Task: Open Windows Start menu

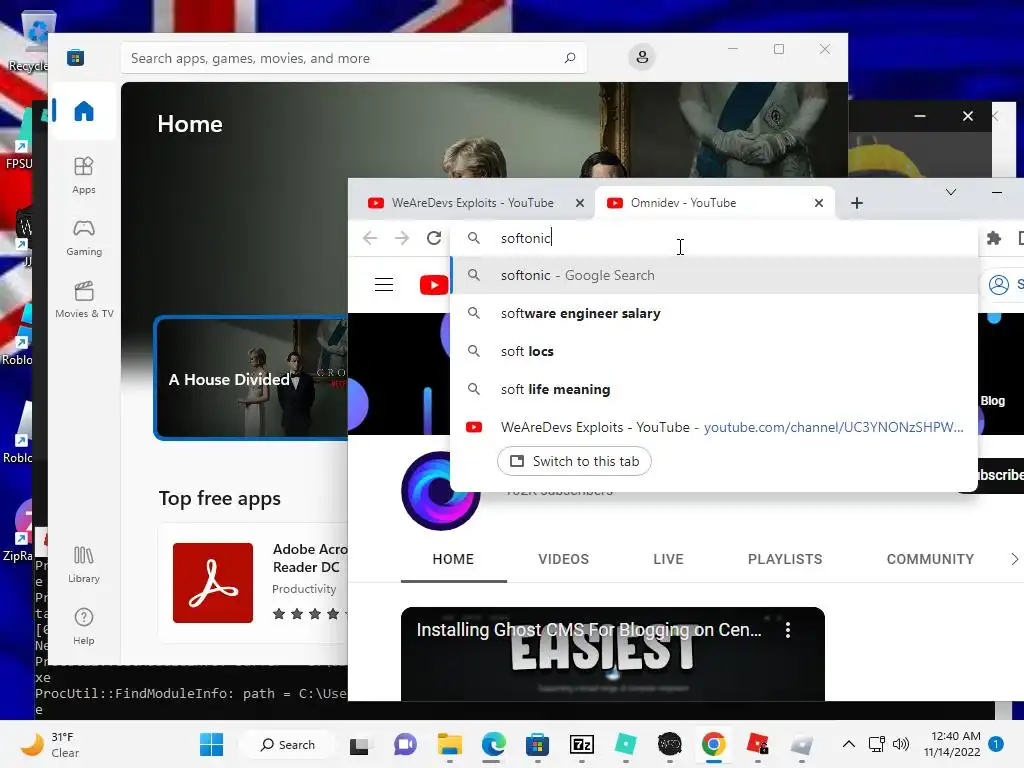Action: point(211,744)
